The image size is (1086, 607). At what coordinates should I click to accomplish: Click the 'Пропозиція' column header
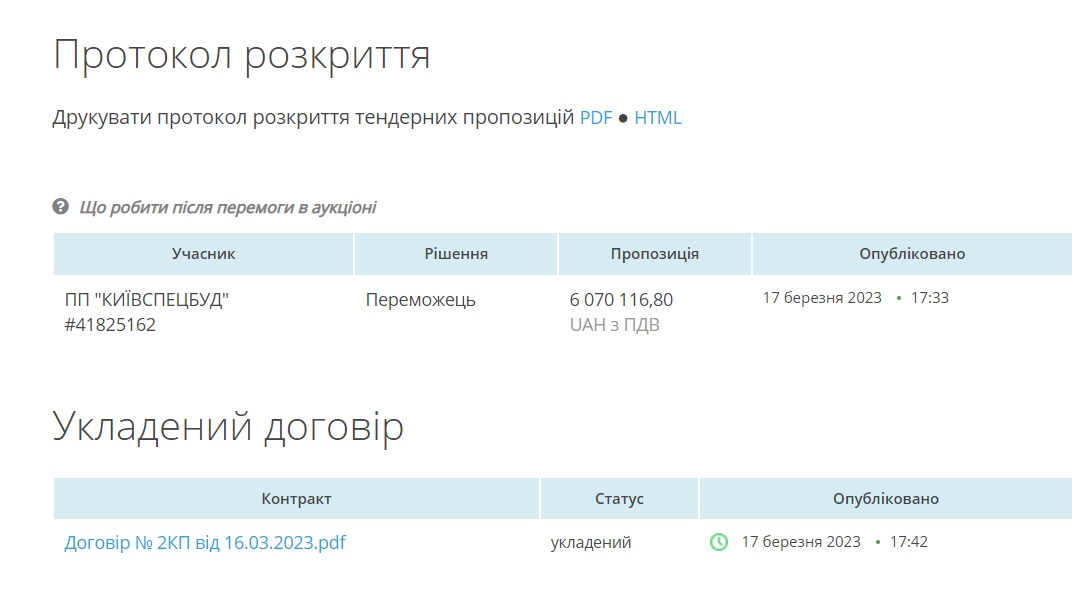coord(654,254)
